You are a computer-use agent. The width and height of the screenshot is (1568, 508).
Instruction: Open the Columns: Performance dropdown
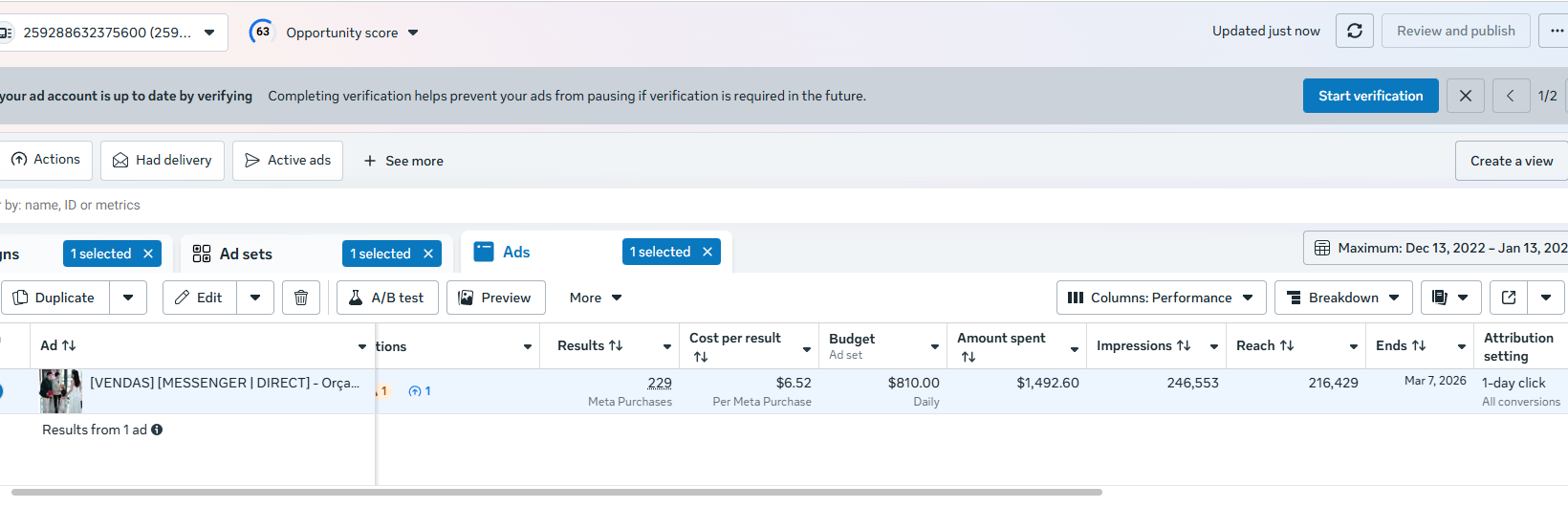[x=1161, y=298]
